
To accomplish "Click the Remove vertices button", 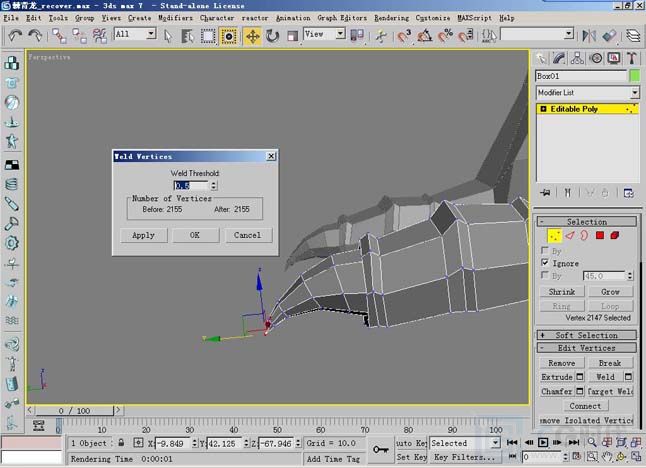I will tap(562, 363).
